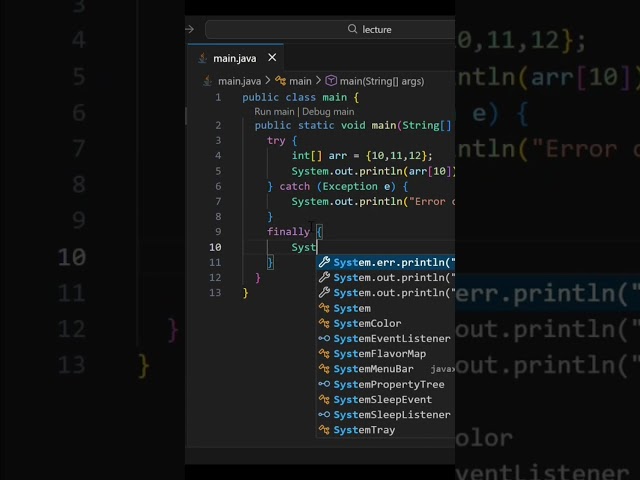This screenshot has height=480, width=640.
Task: Click interface icon beside SystemSleepListener
Action: [x=324, y=414]
